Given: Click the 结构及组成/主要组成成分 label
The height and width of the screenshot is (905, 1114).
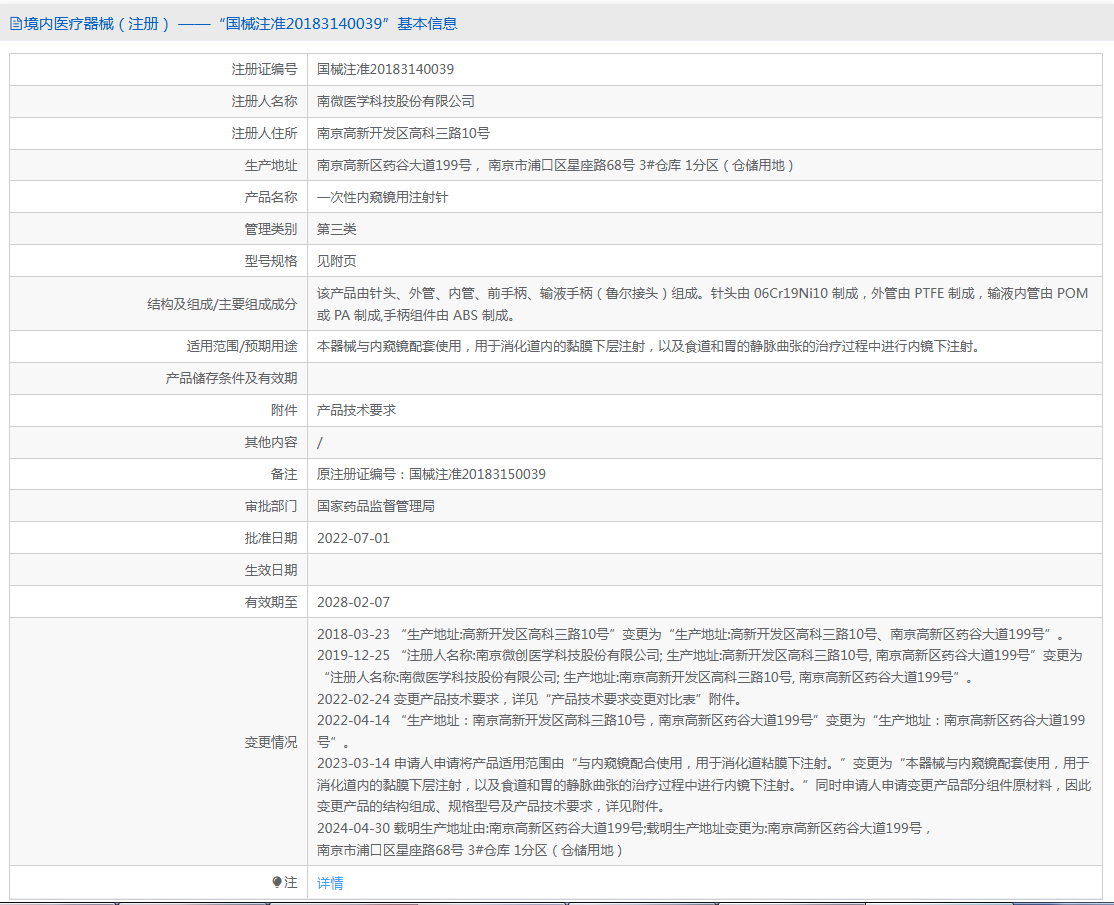Looking at the screenshot, I should [x=222, y=304].
